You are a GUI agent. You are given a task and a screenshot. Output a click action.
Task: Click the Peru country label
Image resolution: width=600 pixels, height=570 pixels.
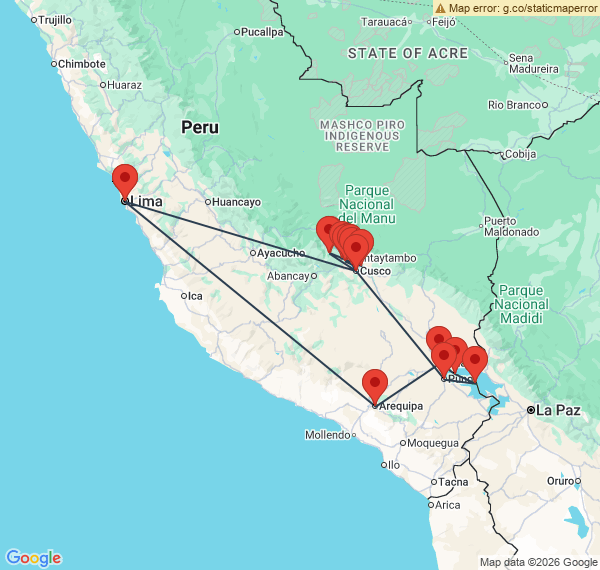(200, 127)
